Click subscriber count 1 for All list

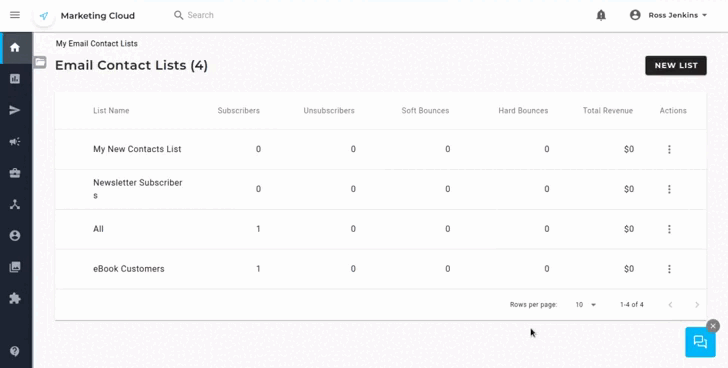[258, 229]
